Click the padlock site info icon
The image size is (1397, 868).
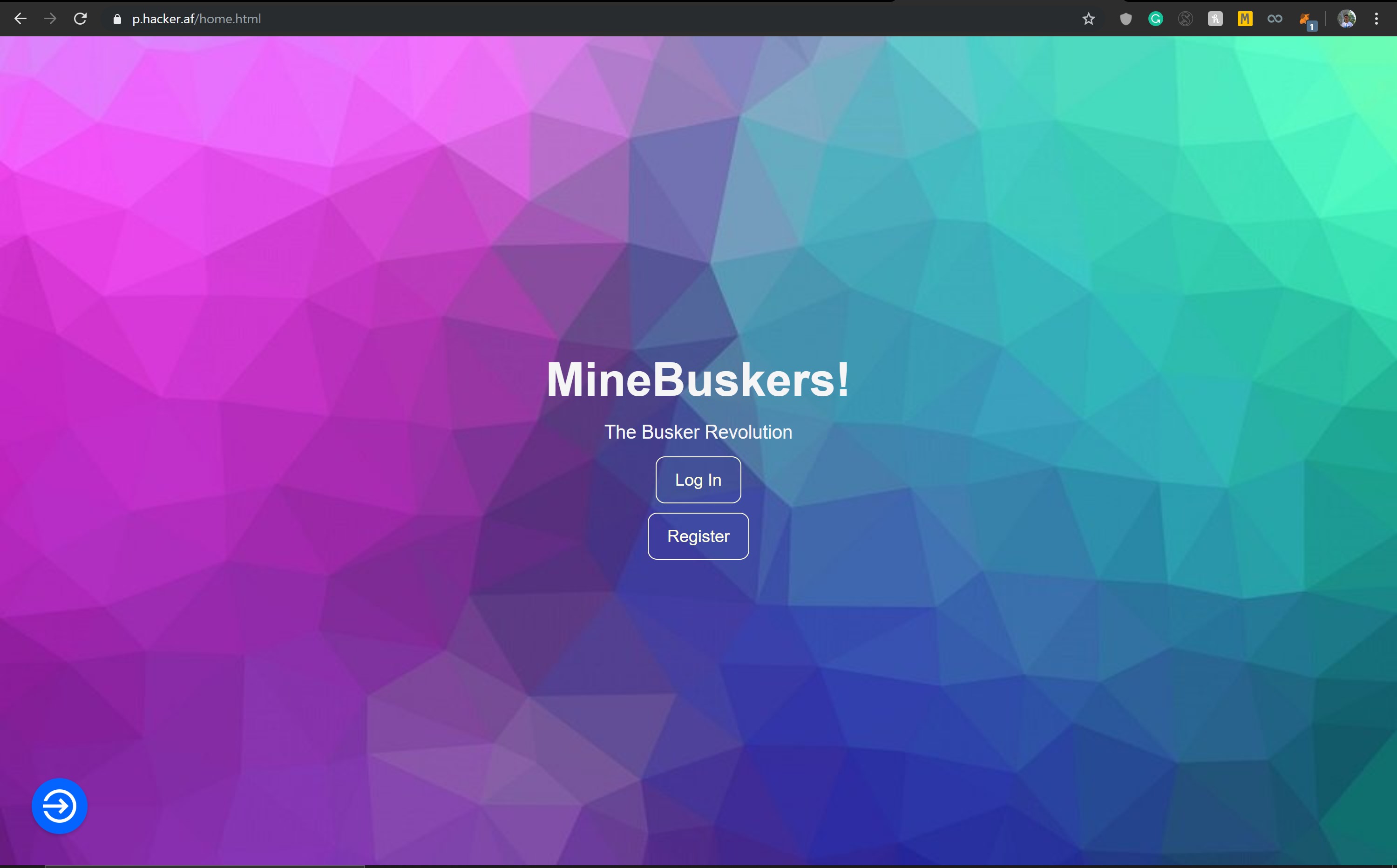point(117,19)
